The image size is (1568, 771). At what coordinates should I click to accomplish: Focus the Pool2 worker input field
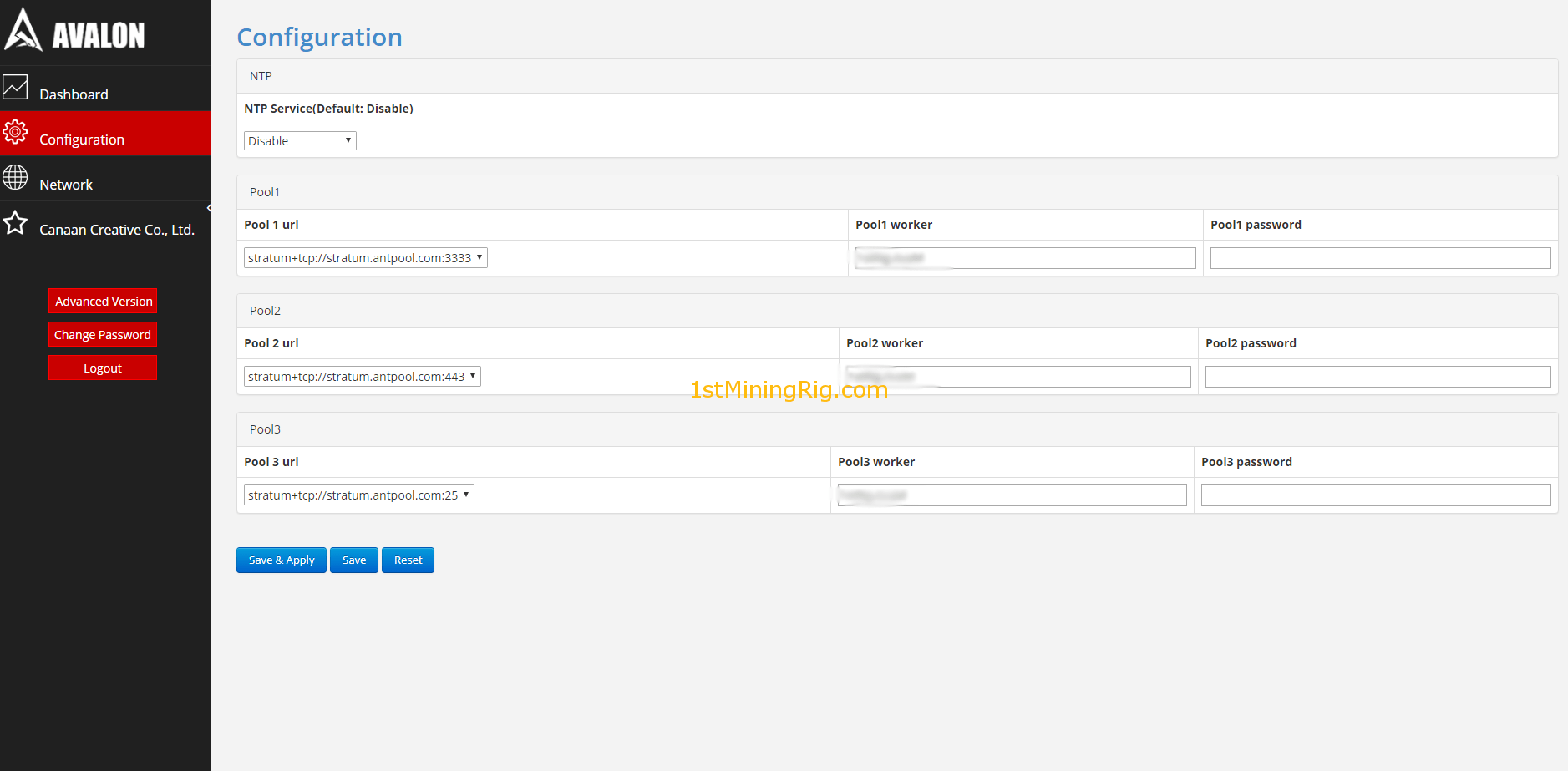[1018, 377]
